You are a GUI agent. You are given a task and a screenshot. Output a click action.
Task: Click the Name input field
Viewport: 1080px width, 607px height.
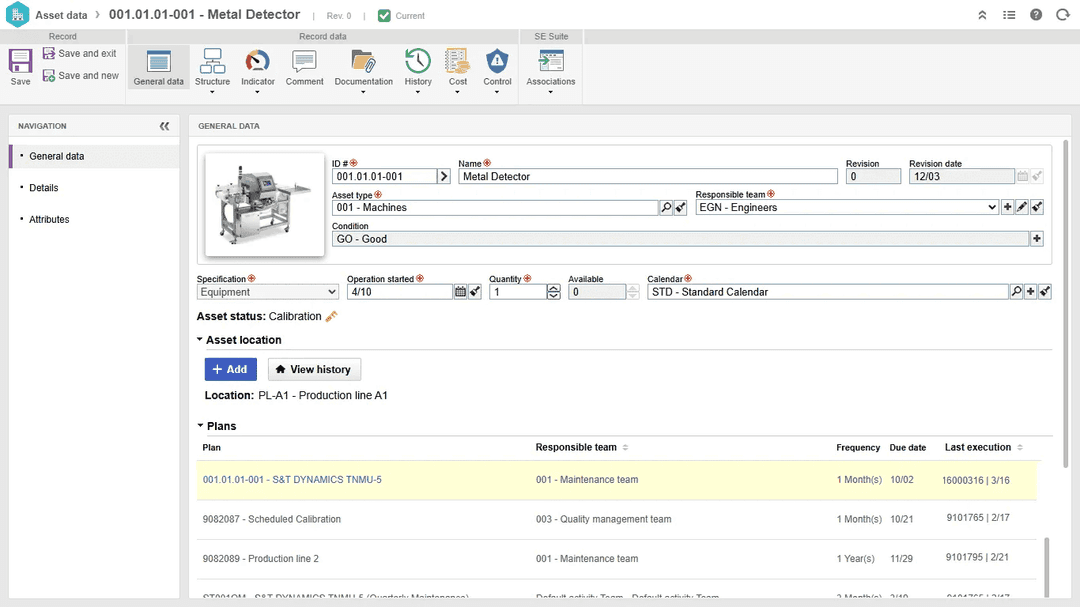pos(647,176)
